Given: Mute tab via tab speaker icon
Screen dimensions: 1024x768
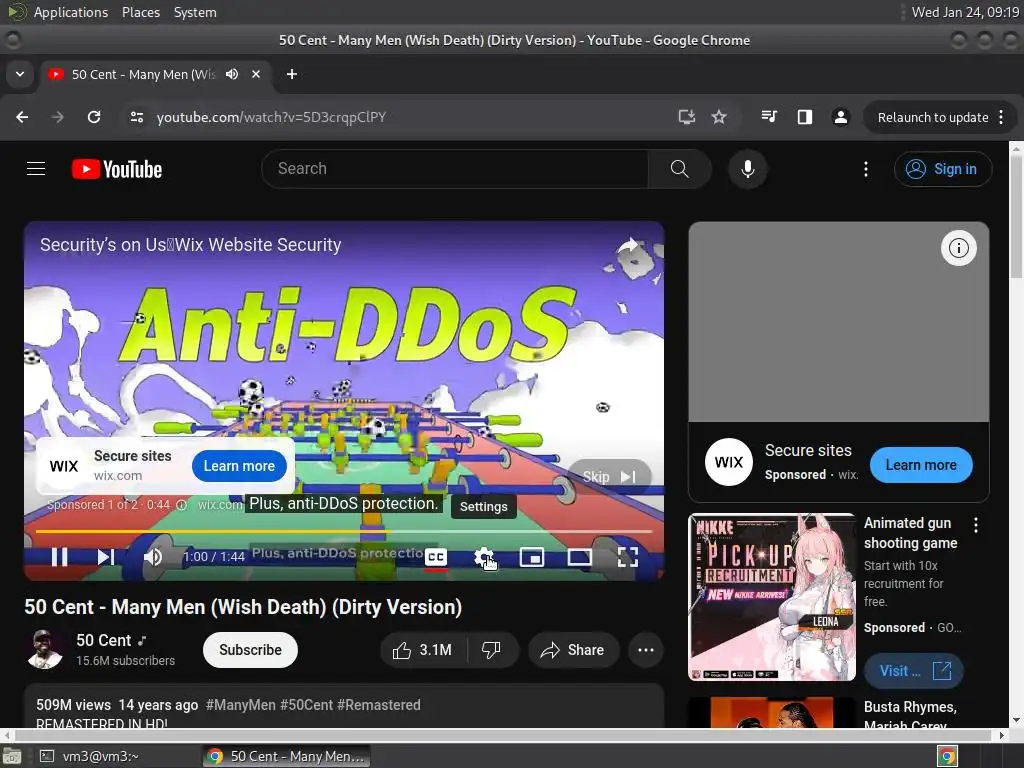Looking at the screenshot, I should pyautogui.click(x=232, y=74).
